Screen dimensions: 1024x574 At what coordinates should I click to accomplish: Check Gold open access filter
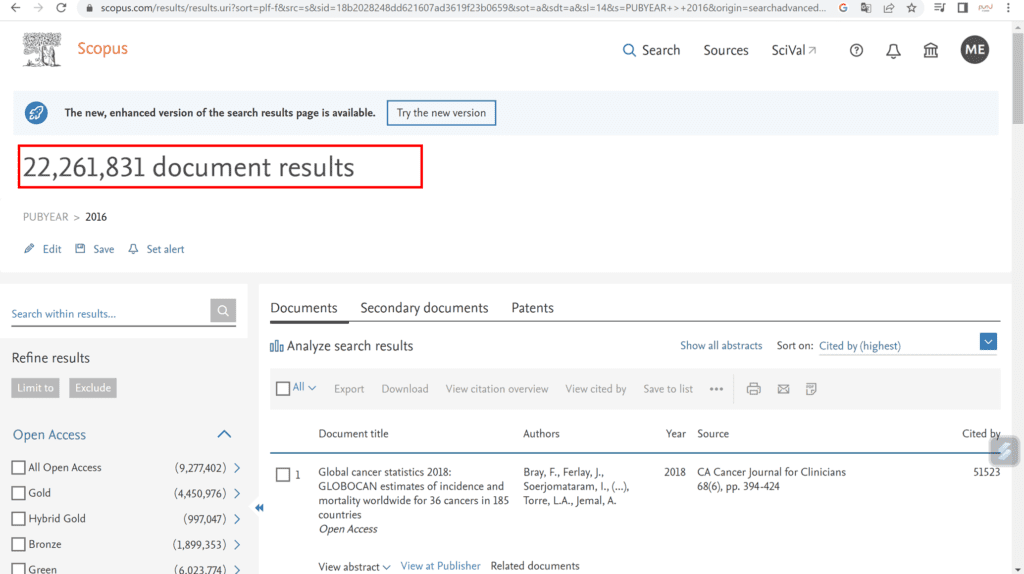(18, 493)
